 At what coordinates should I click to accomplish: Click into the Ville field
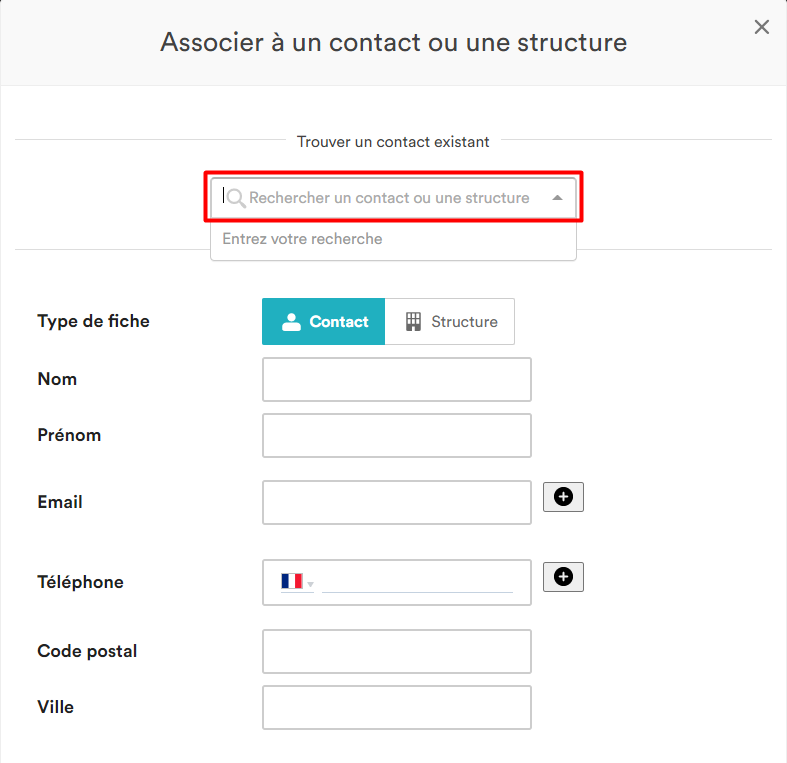click(396, 708)
